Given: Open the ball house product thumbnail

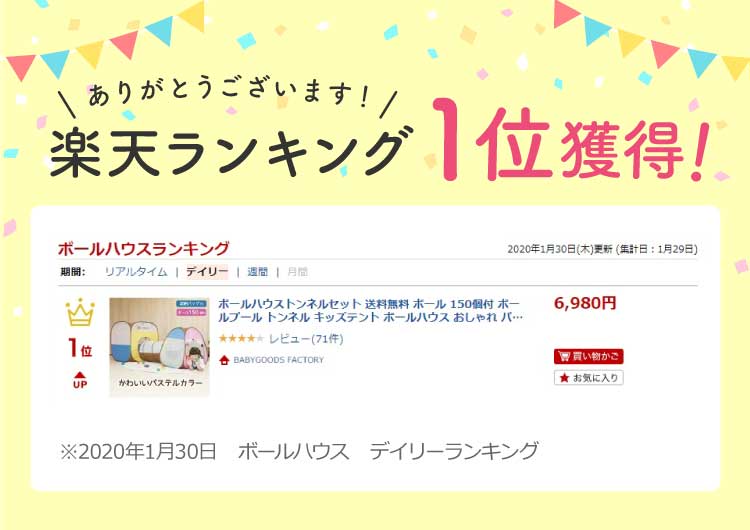Looking at the screenshot, I should coord(159,347).
